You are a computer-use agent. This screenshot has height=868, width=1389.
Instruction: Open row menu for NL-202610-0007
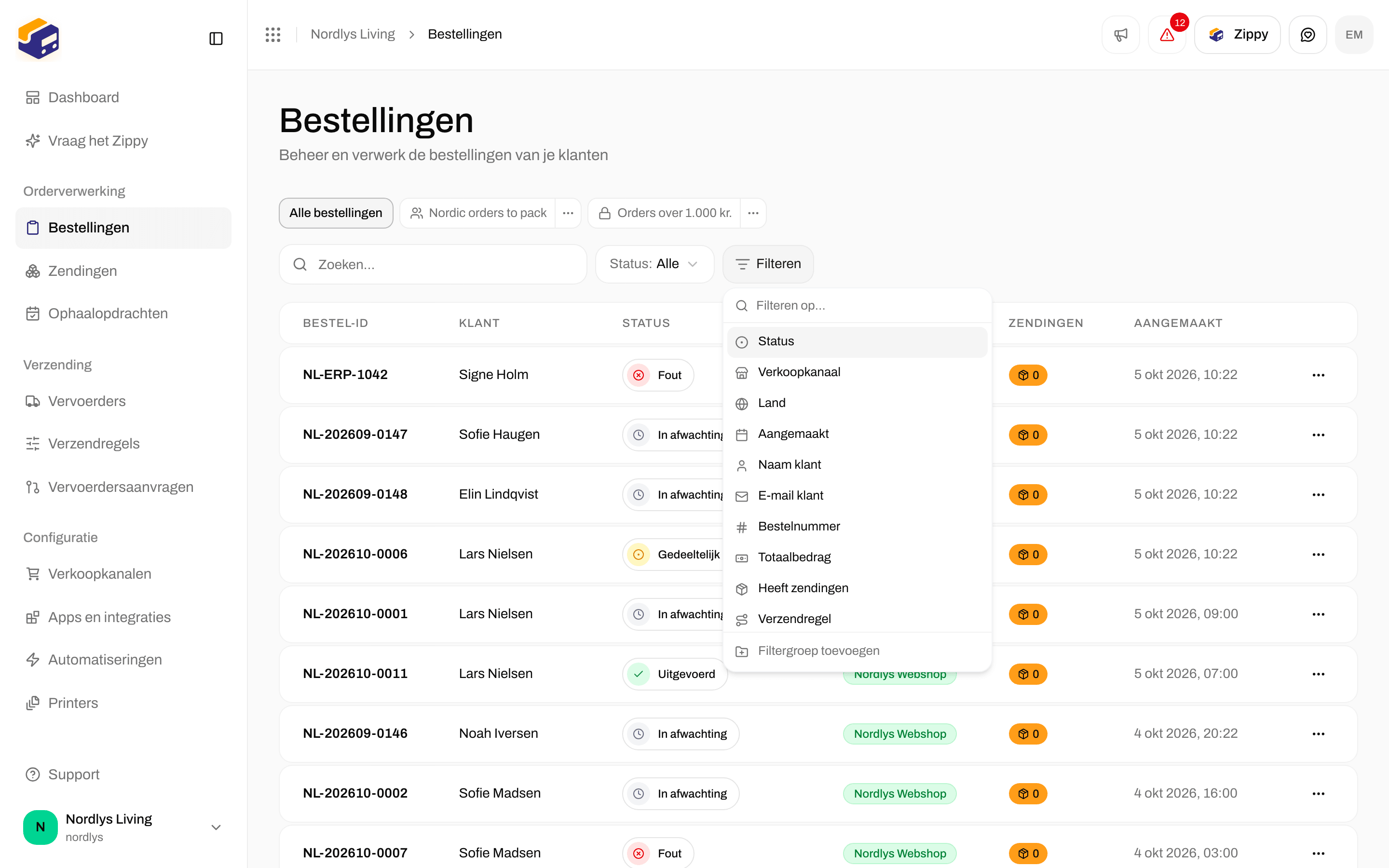pyautogui.click(x=1318, y=853)
